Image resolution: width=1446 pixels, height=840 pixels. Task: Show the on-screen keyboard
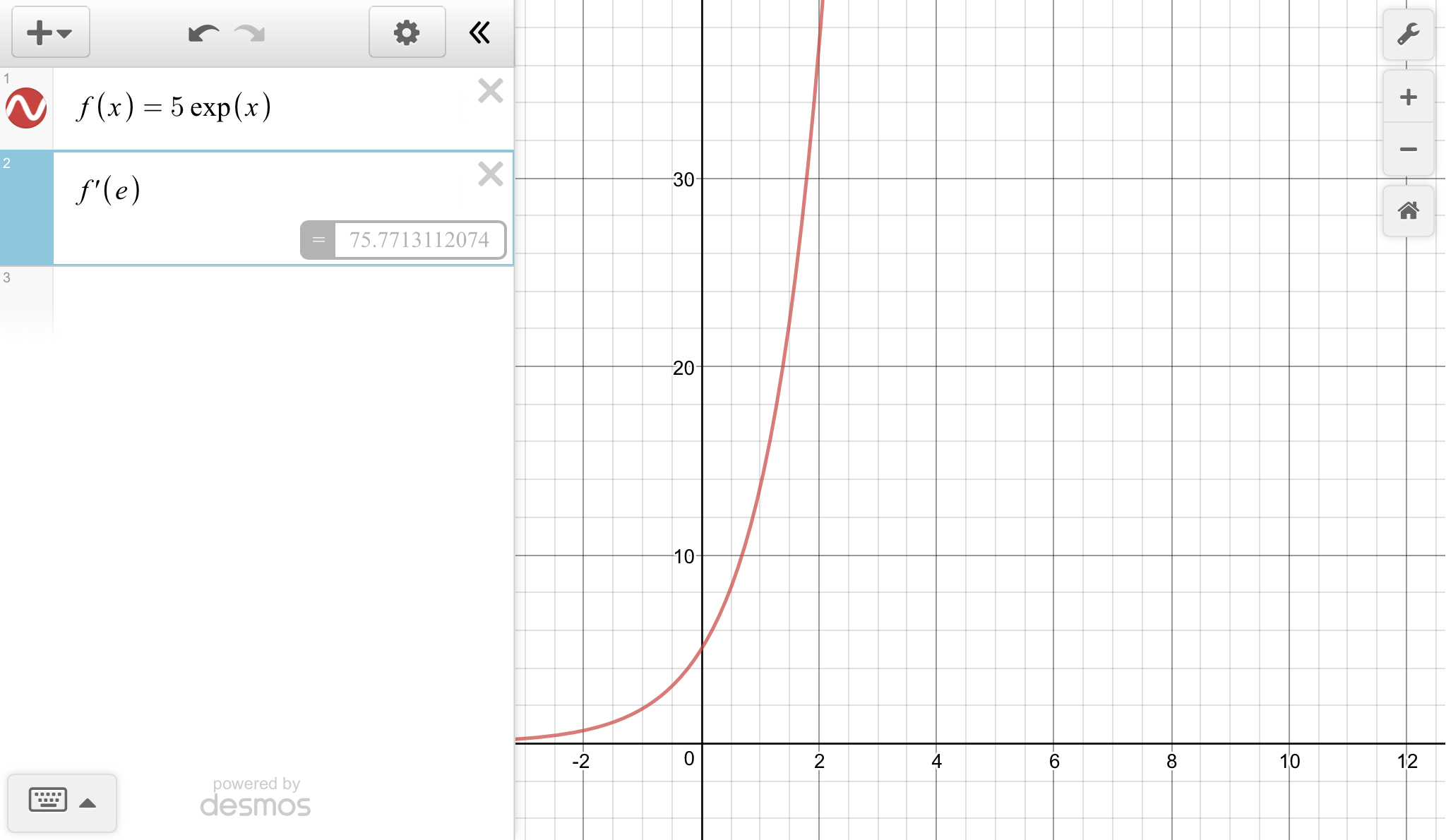click(x=48, y=800)
